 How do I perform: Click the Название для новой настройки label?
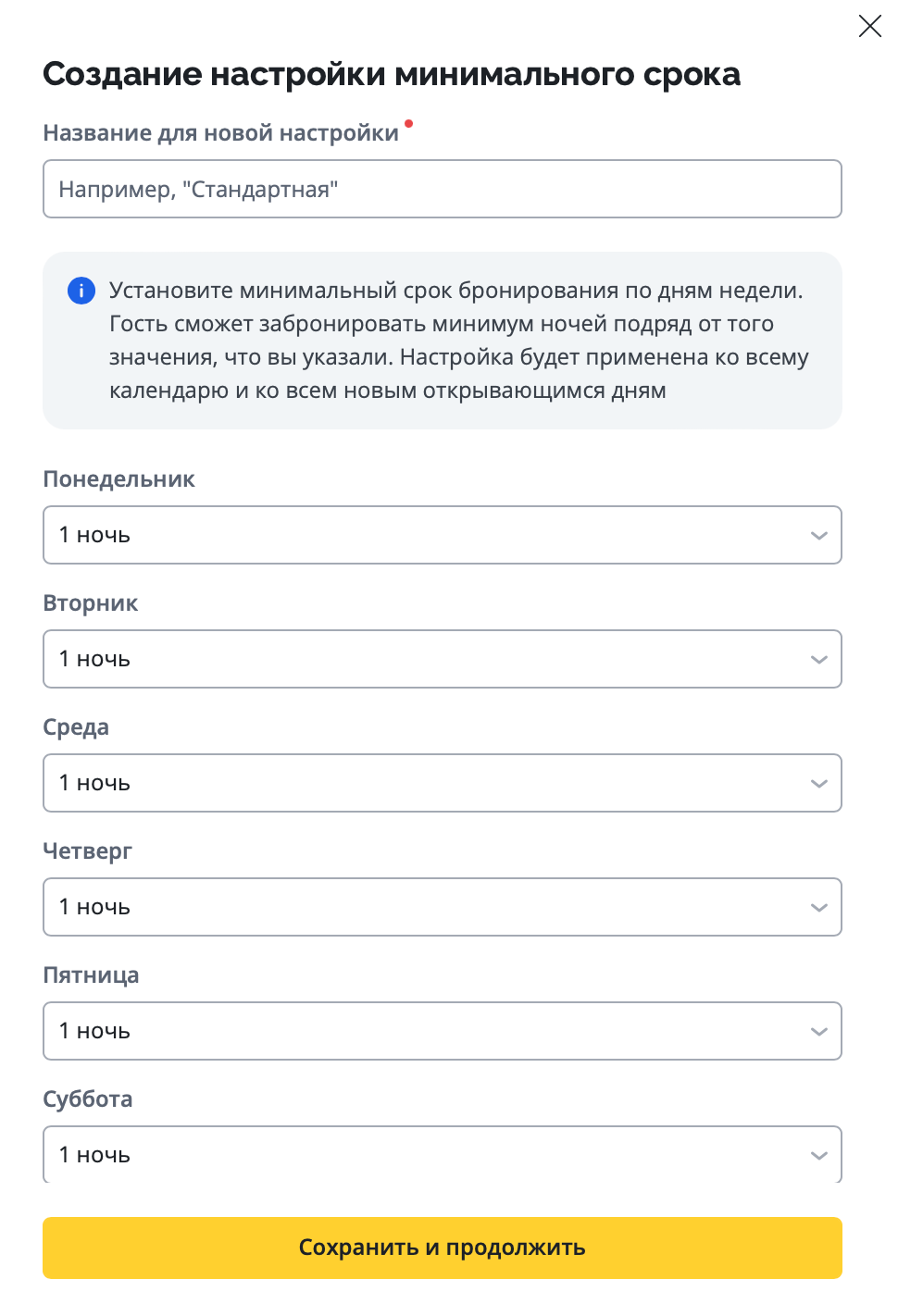pos(220,133)
